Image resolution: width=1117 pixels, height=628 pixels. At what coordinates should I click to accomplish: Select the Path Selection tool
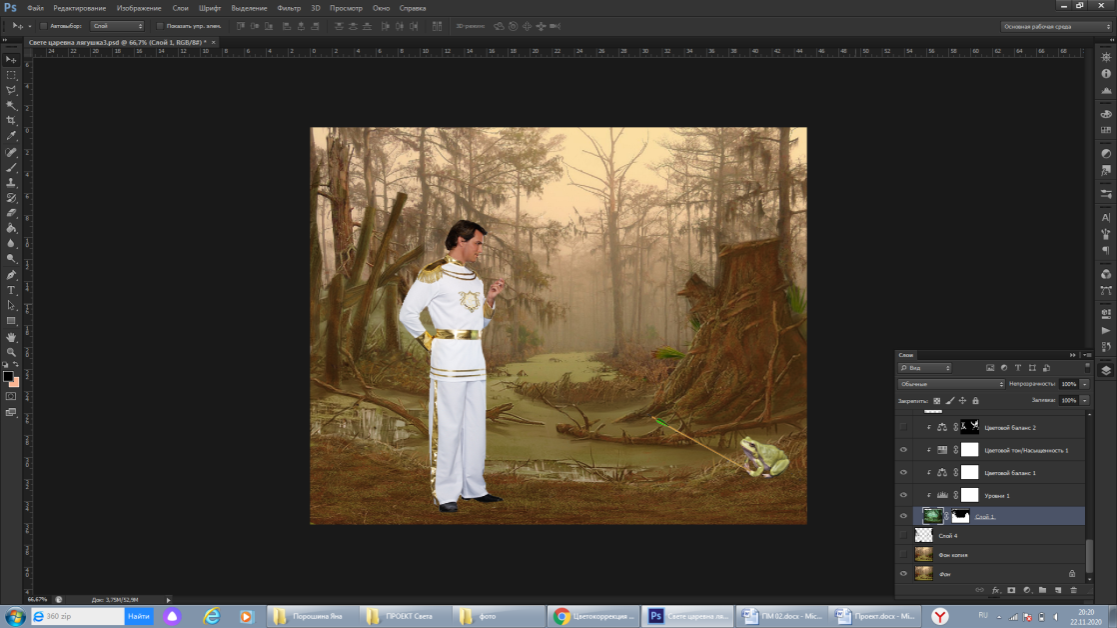tap(11, 305)
